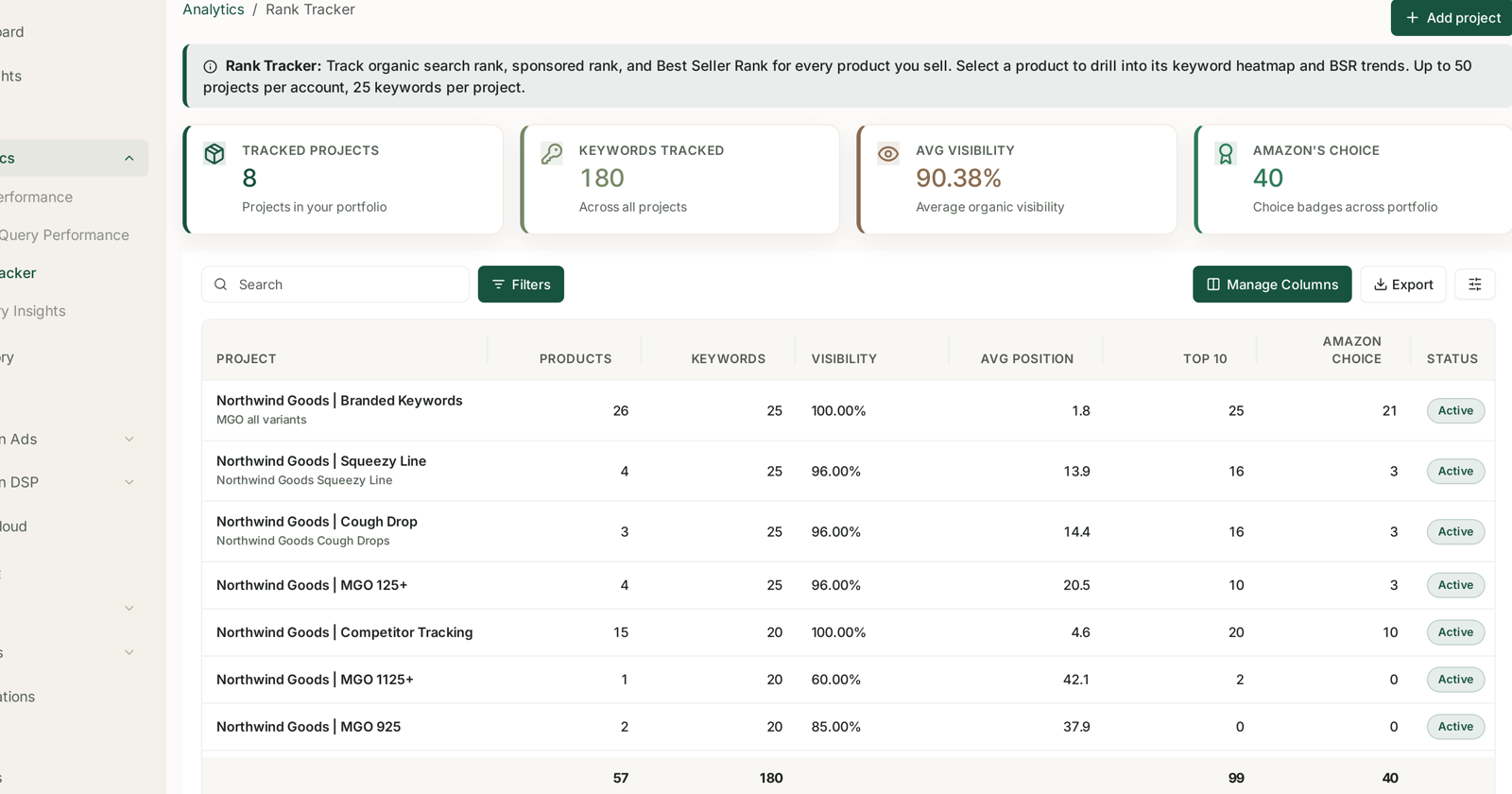Sort by the Visibility column header
Screen dimensions: 1512x794
[x=844, y=359]
